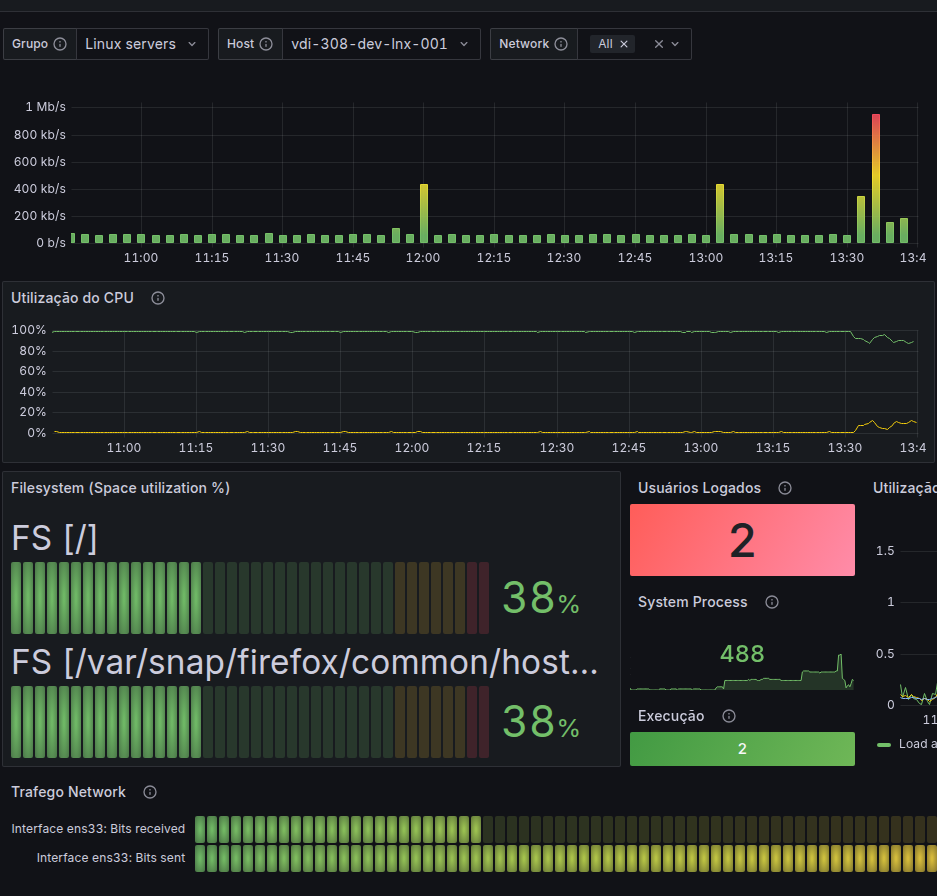Click the Utilização do CPU panel title
The width and height of the screenshot is (937, 896).
[x=72, y=298]
